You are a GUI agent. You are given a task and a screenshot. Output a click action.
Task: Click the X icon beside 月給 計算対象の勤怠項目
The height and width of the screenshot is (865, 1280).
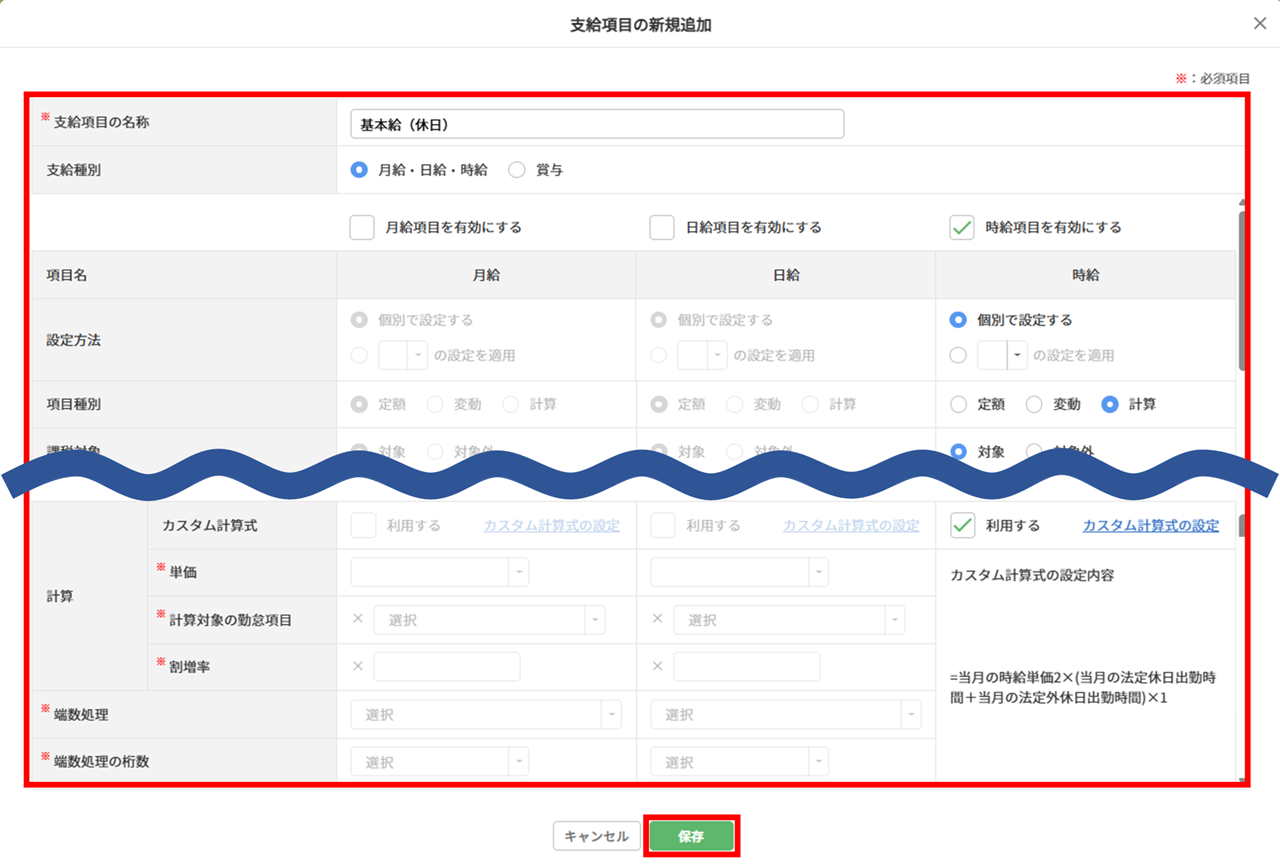[358, 619]
